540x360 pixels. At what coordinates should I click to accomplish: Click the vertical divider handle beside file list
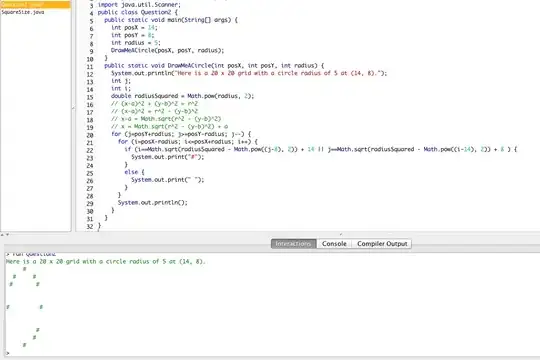(73, 108)
